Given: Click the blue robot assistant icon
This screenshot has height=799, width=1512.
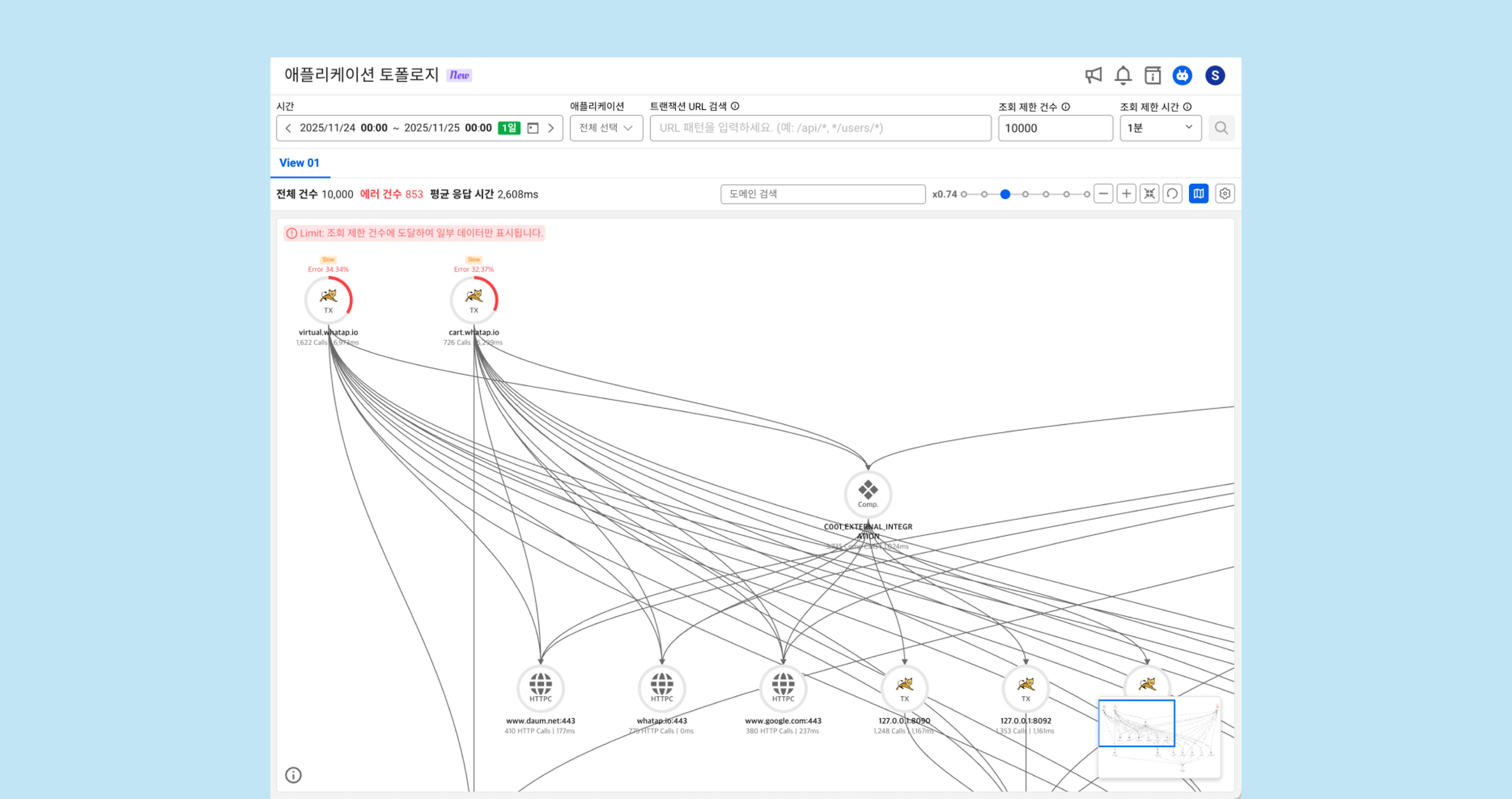Looking at the screenshot, I should [1182, 75].
